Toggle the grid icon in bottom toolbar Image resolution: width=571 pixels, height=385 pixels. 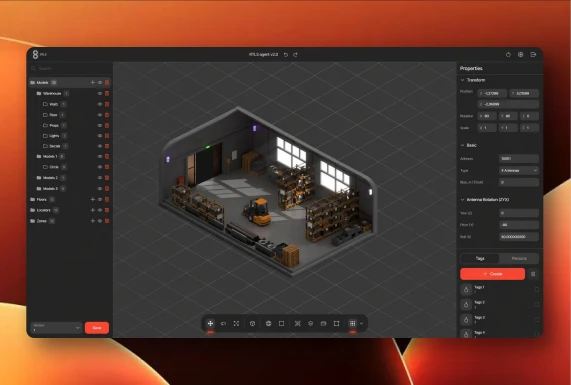353,323
